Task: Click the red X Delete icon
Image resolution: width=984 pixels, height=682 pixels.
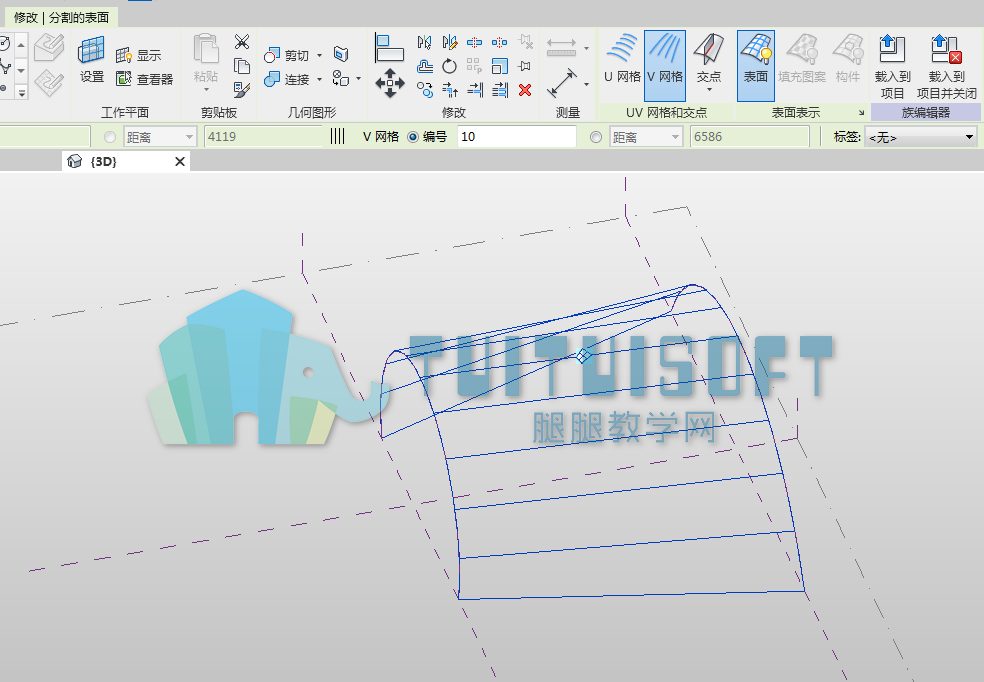Action: pos(525,90)
